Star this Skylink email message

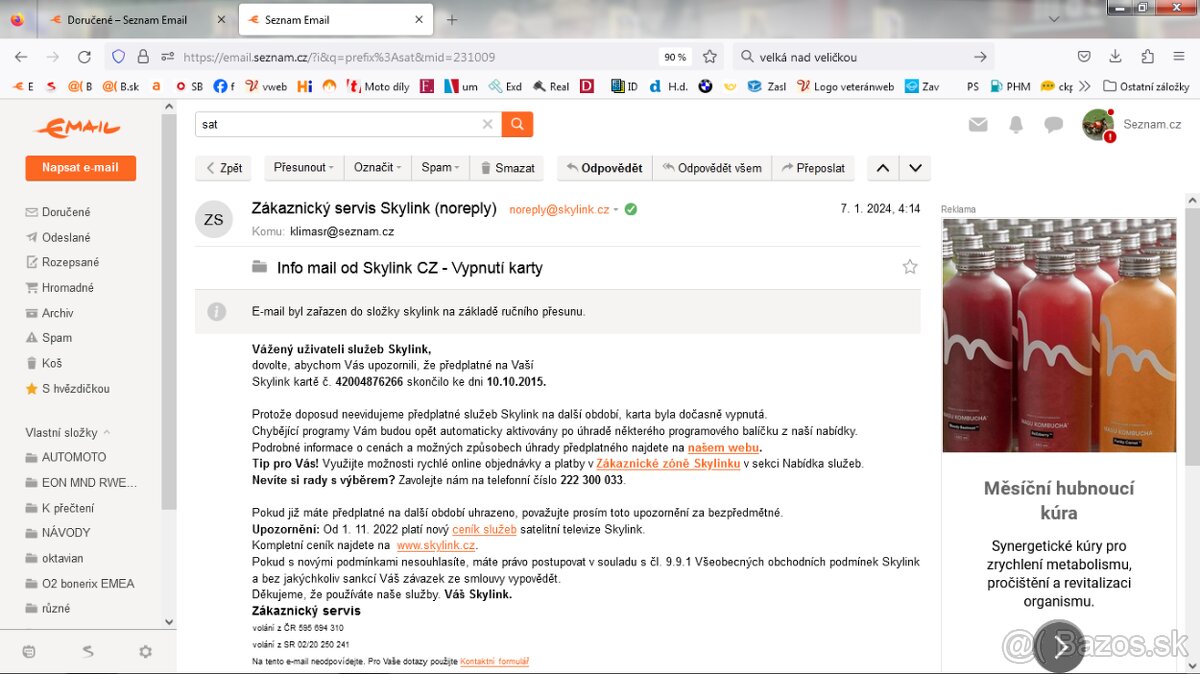click(x=909, y=267)
